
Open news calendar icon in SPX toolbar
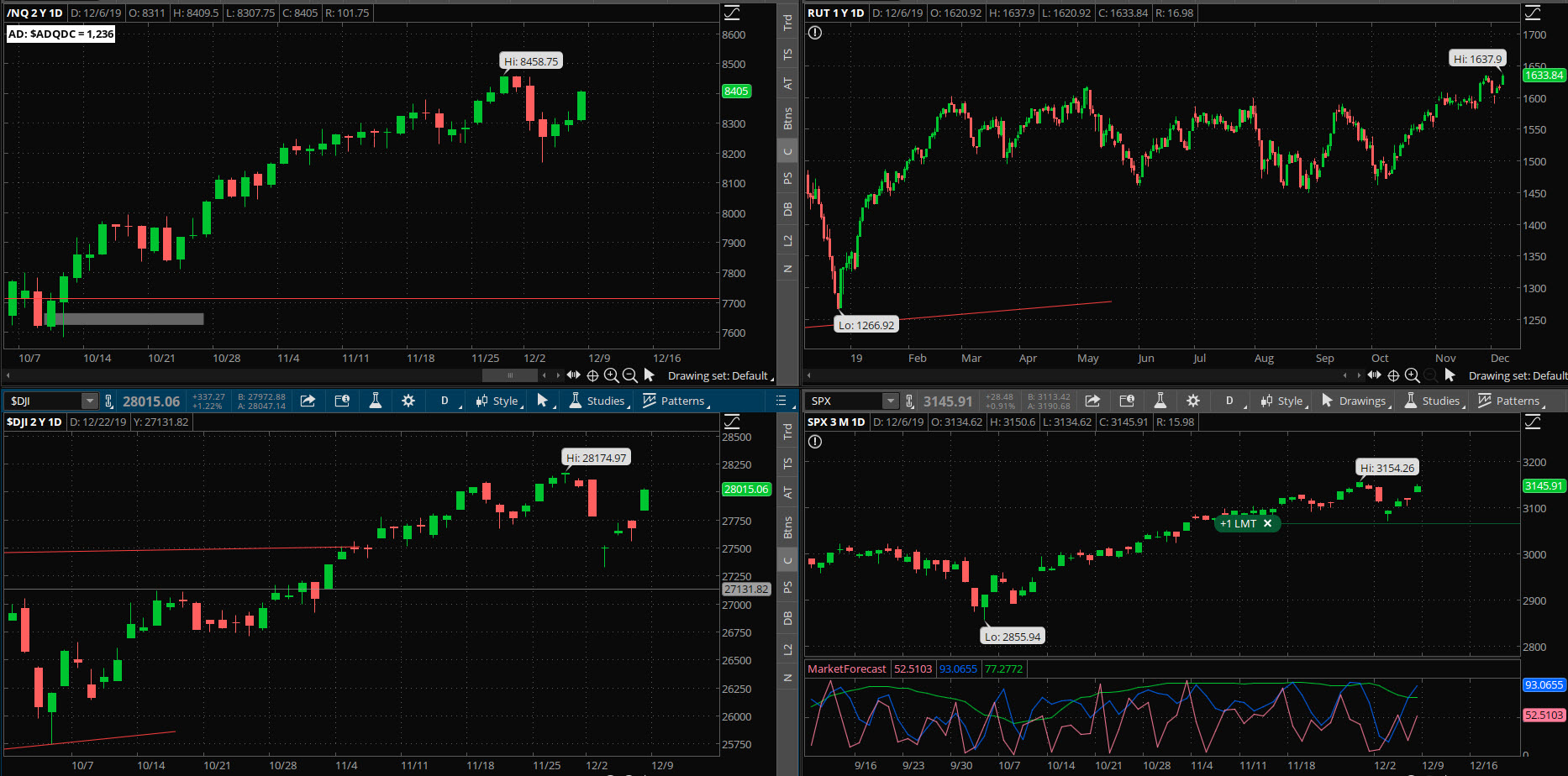pos(1127,401)
